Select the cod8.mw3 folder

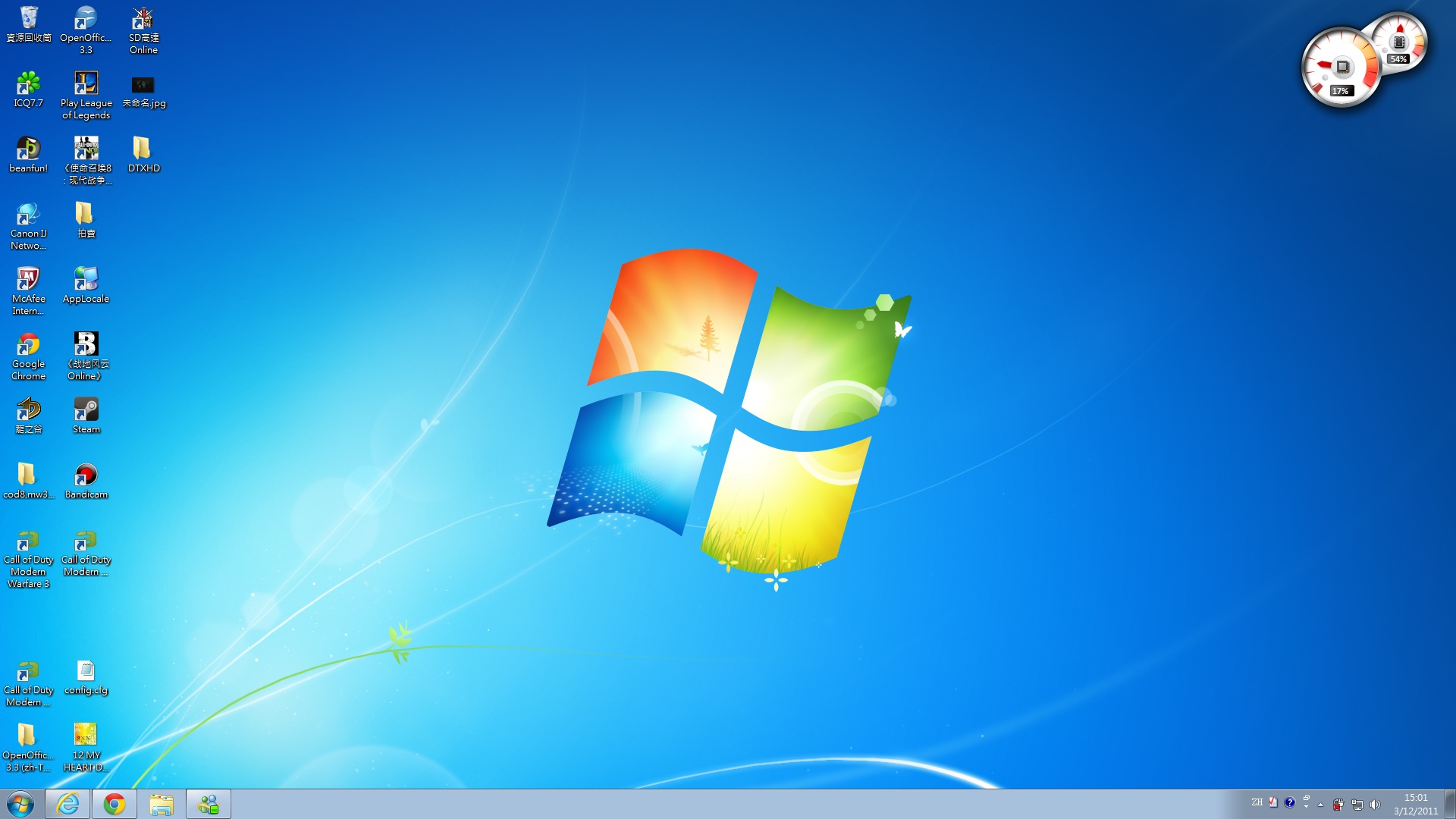pyautogui.click(x=29, y=481)
